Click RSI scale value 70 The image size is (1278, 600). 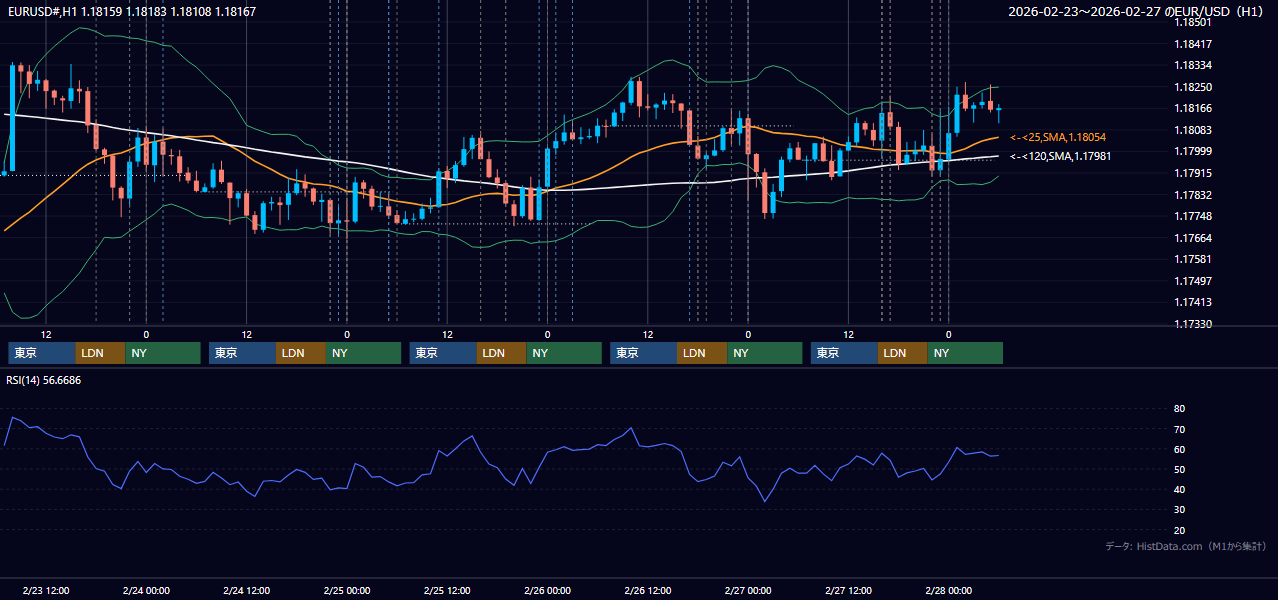[1179, 429]
